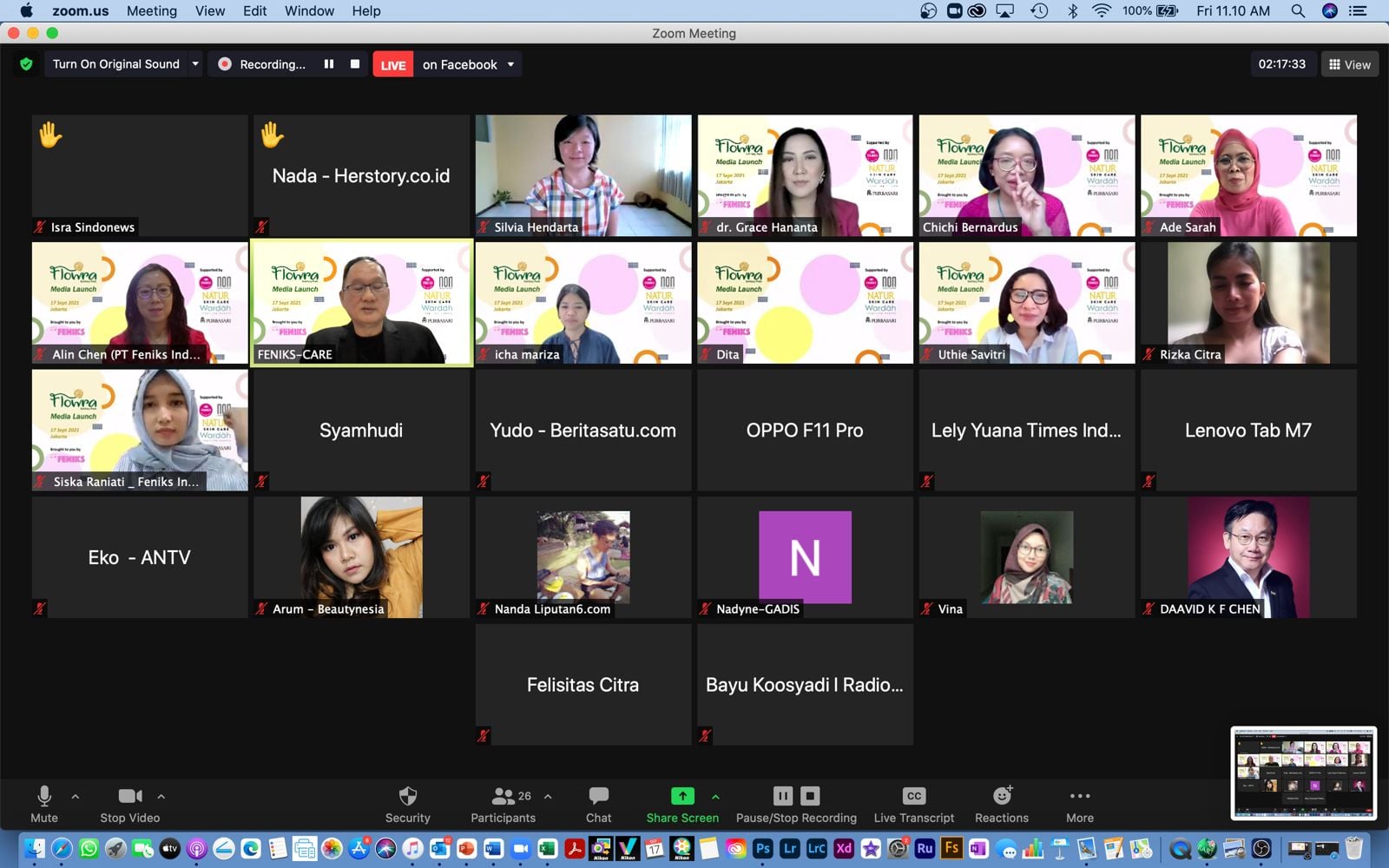Click the green encryption shield icon

click(x=26, y=64)
